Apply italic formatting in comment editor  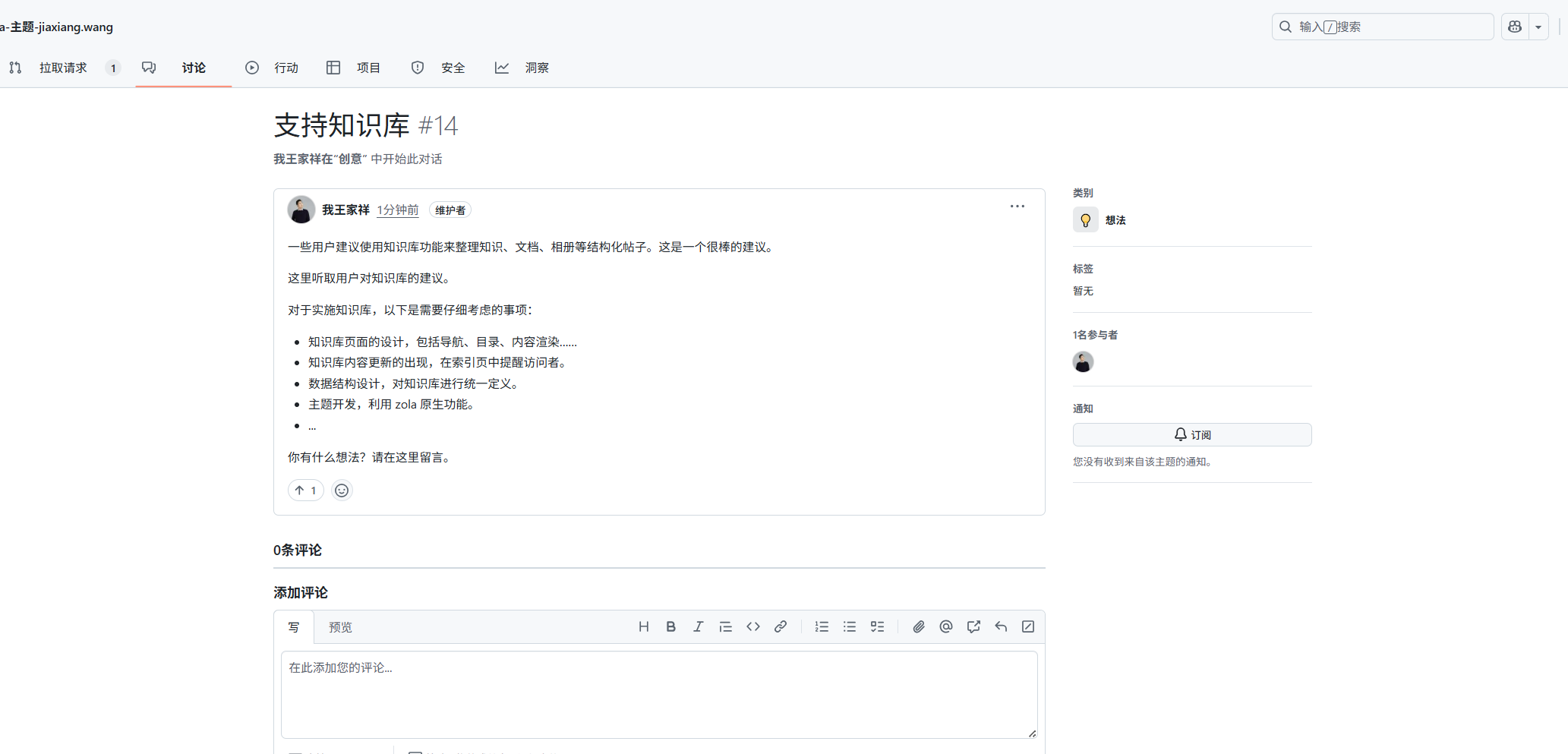tap(698, 626)
